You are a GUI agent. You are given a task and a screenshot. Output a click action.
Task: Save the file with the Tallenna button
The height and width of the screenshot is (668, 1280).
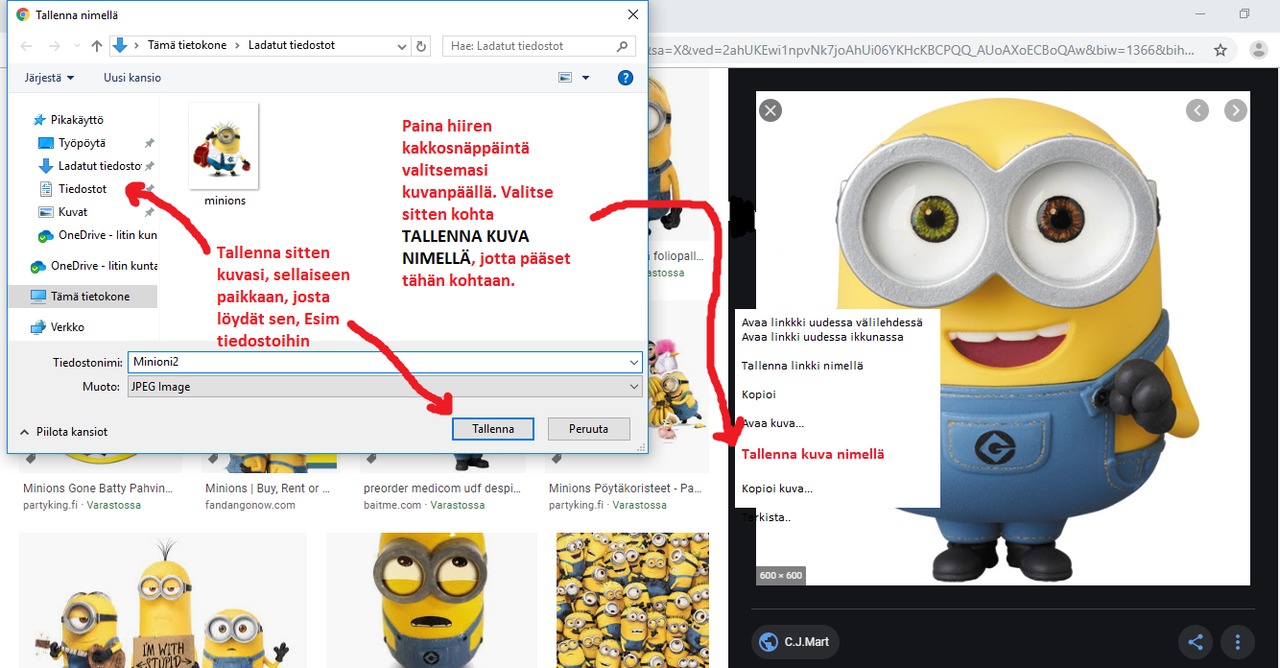[492, 428]
